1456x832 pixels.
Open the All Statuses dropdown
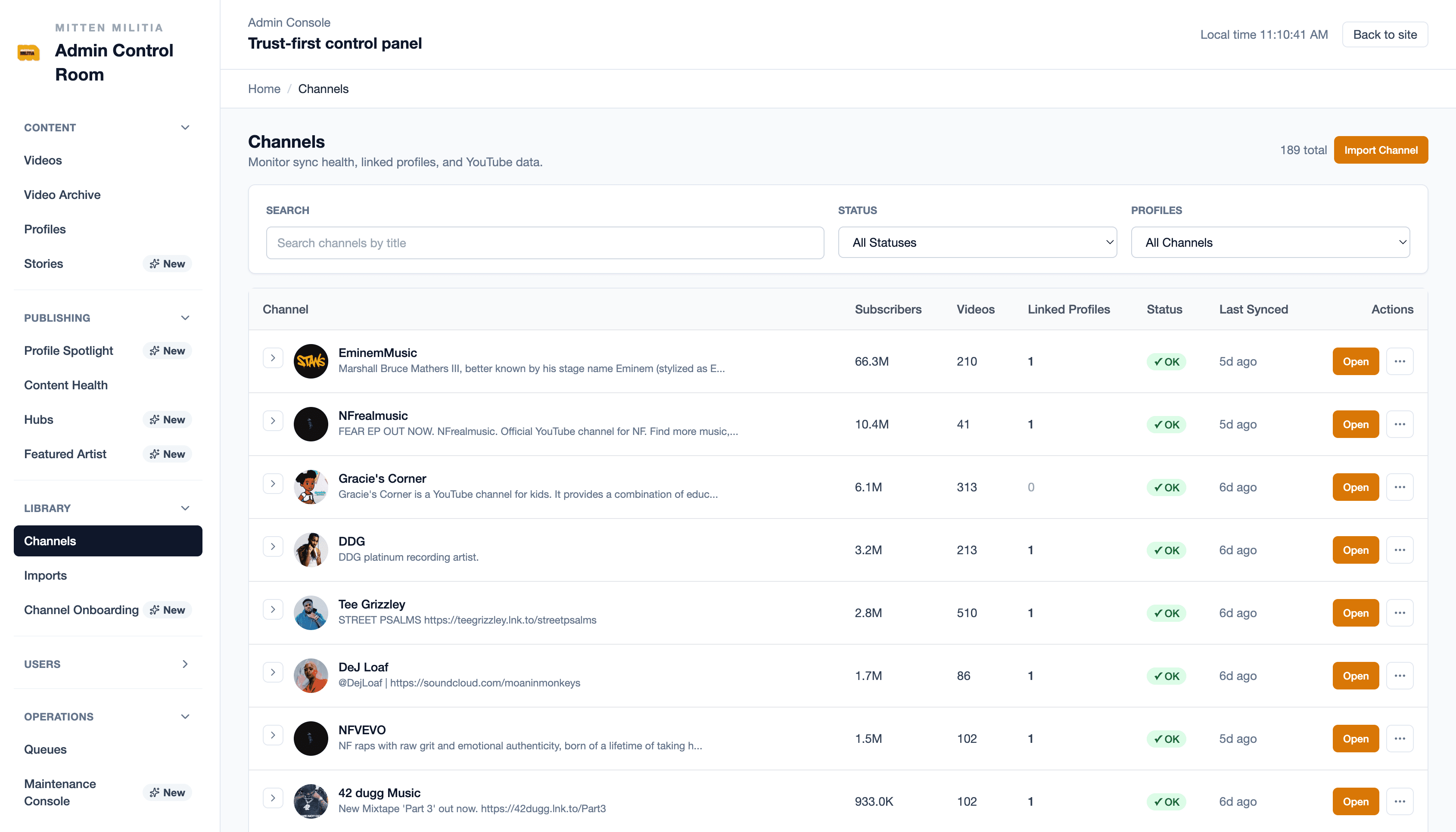977,242
